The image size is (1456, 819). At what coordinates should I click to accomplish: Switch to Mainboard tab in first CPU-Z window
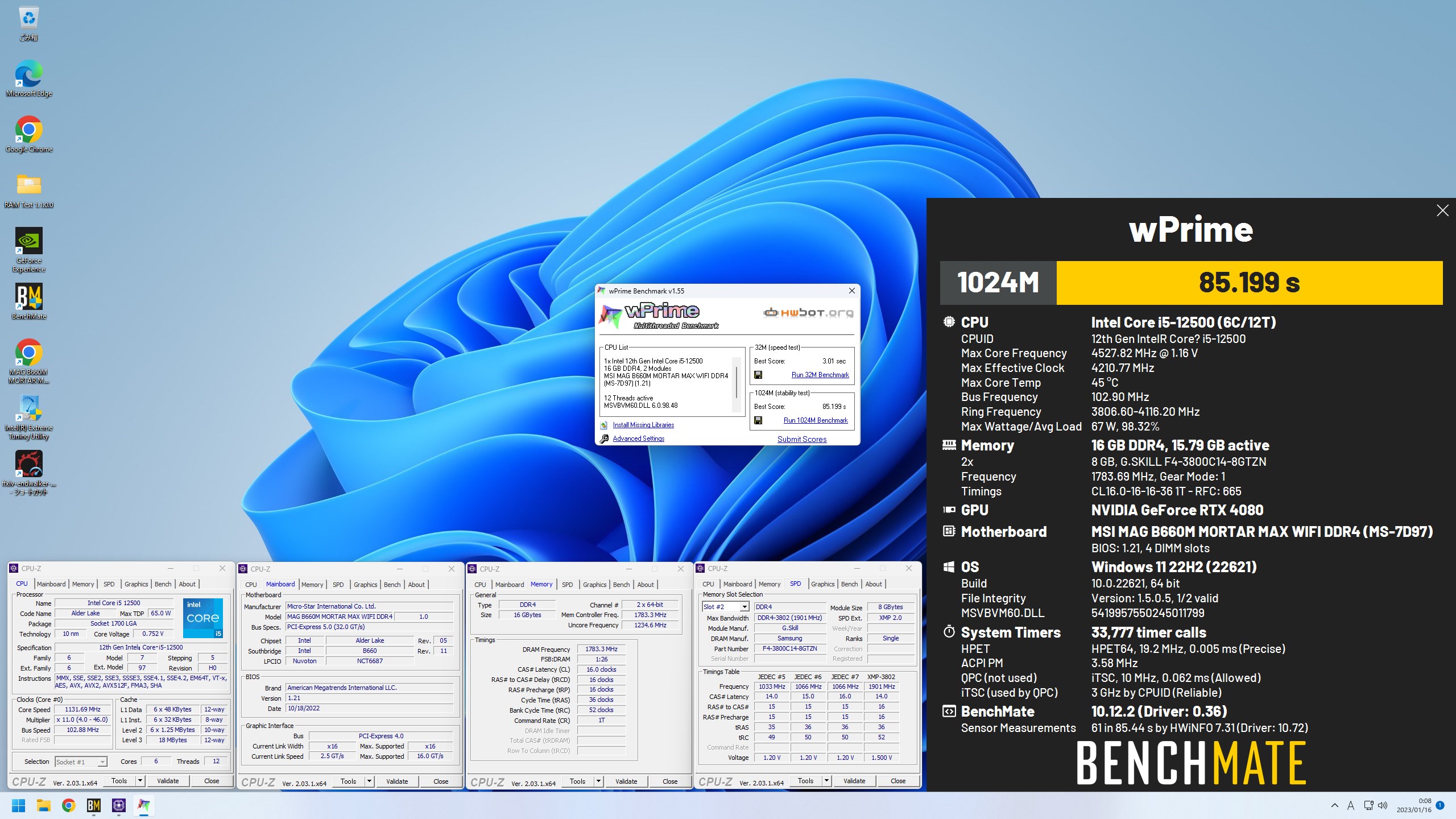point(51,584)
